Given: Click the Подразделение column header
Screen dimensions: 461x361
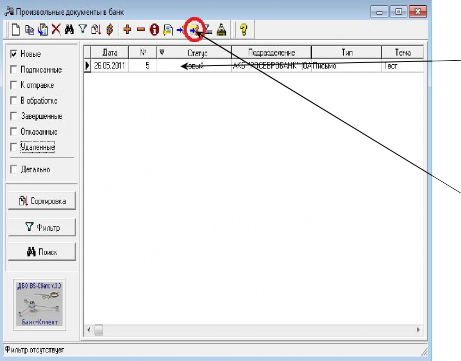Looking at the screenshot, I should 271,52.
